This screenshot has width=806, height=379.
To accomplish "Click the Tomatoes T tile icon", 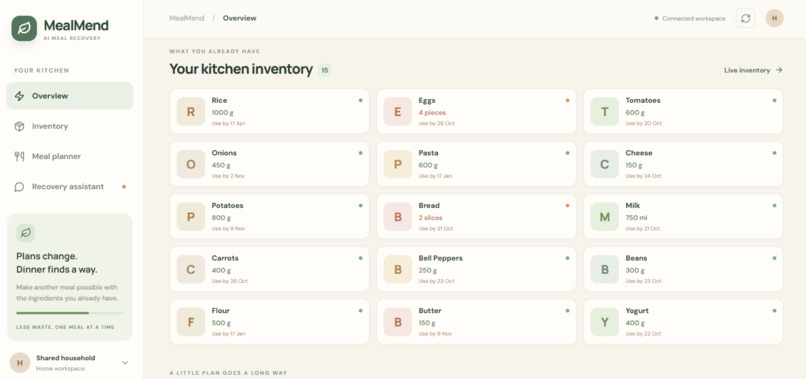I will pyautogui.click(x=604, y=112).
